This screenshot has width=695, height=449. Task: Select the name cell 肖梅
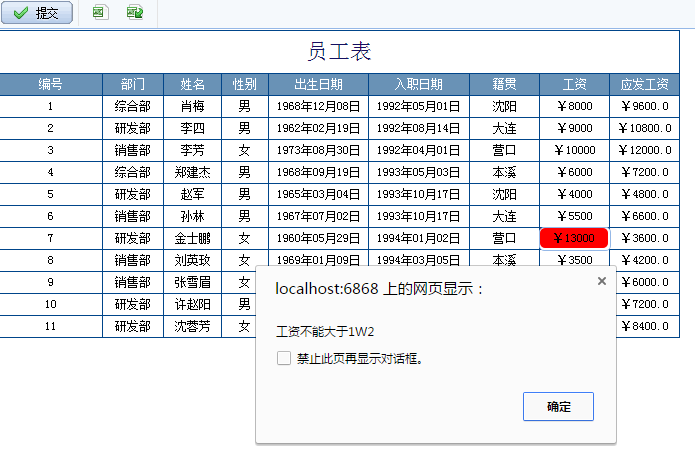(192, 106)
